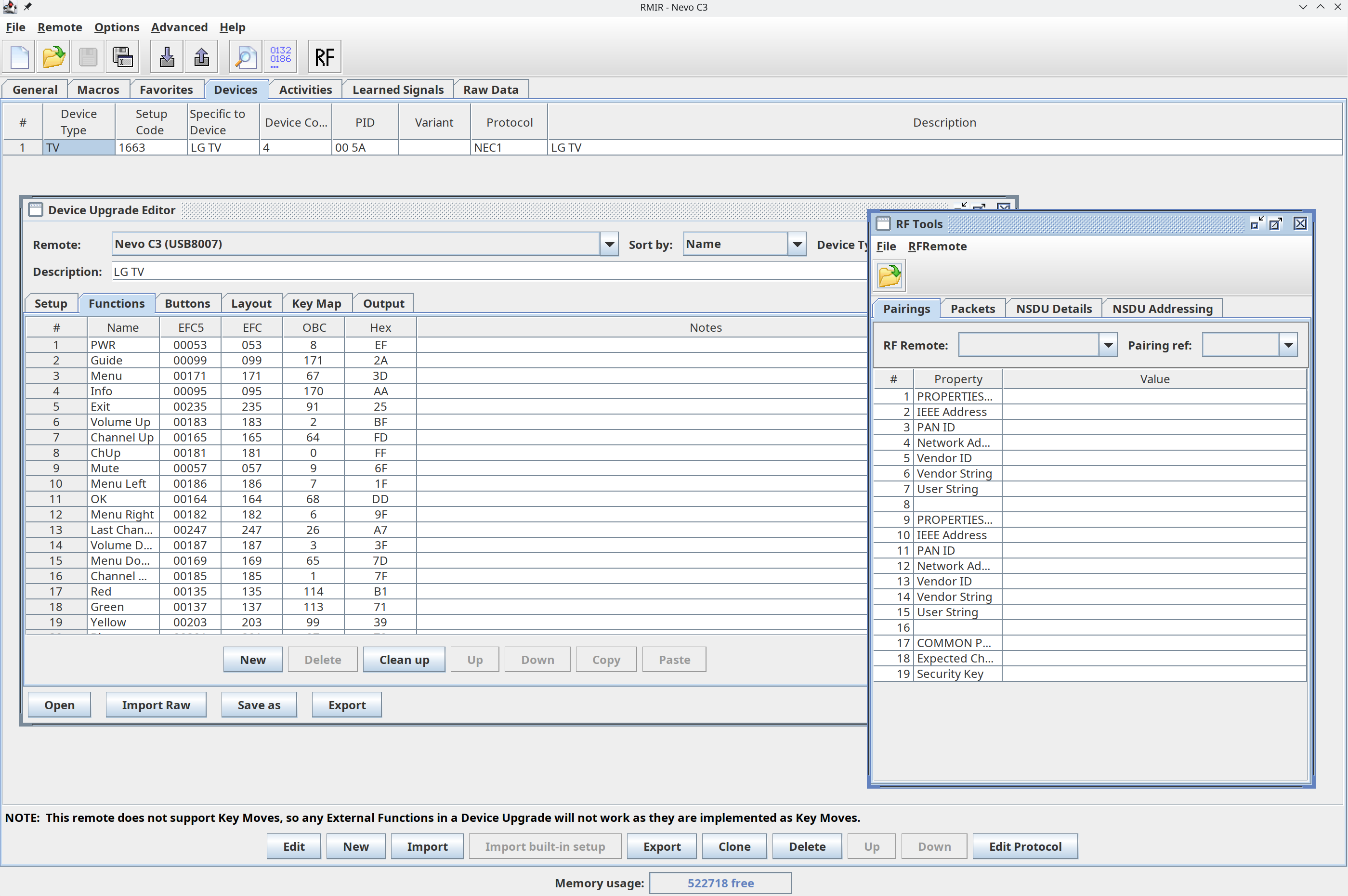Click the Clean up button
This screenshot has width=1348, height=896.
(x=404, y=660)
